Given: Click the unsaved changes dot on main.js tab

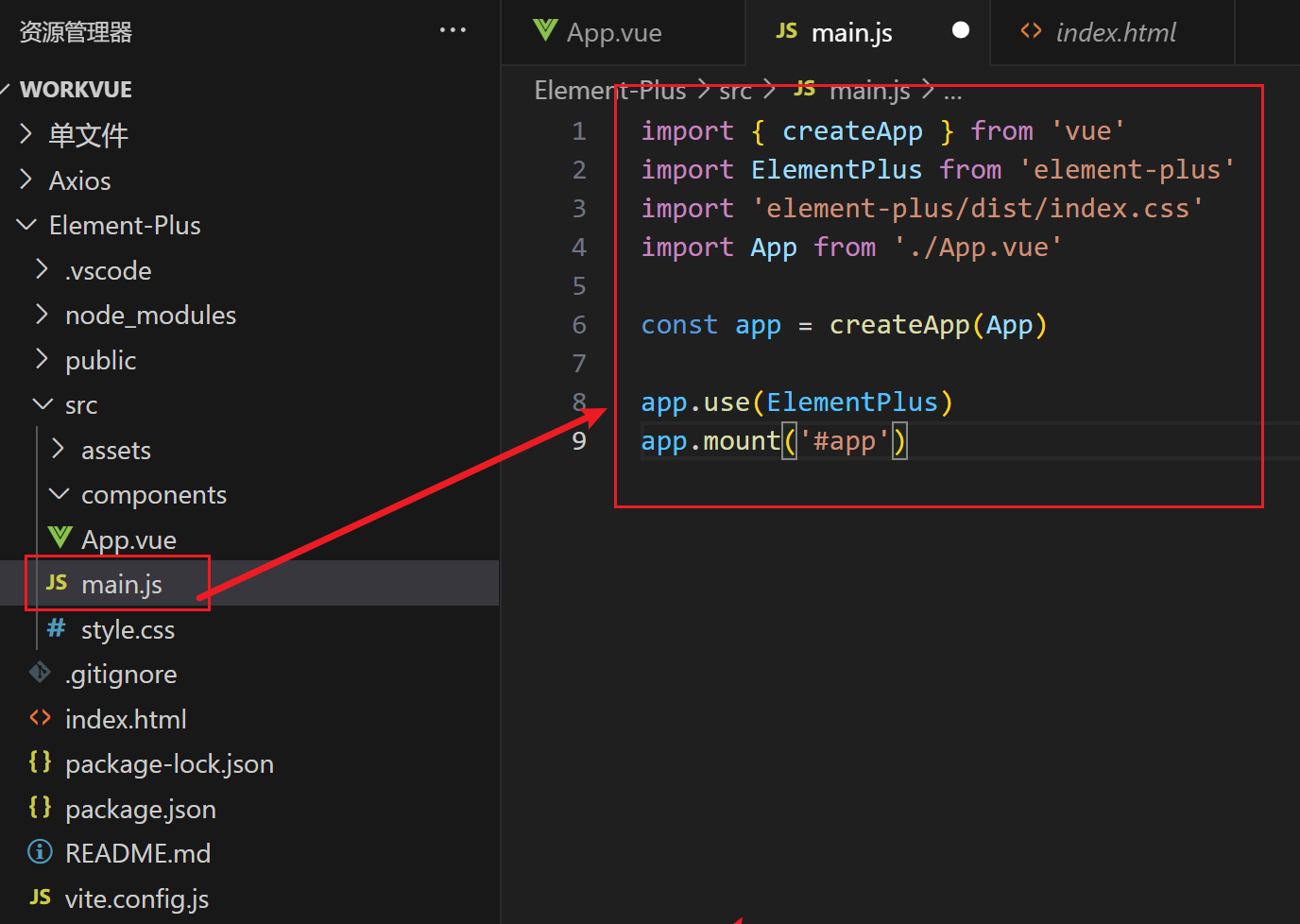Looking at the screenshot, I should [961, 29].
